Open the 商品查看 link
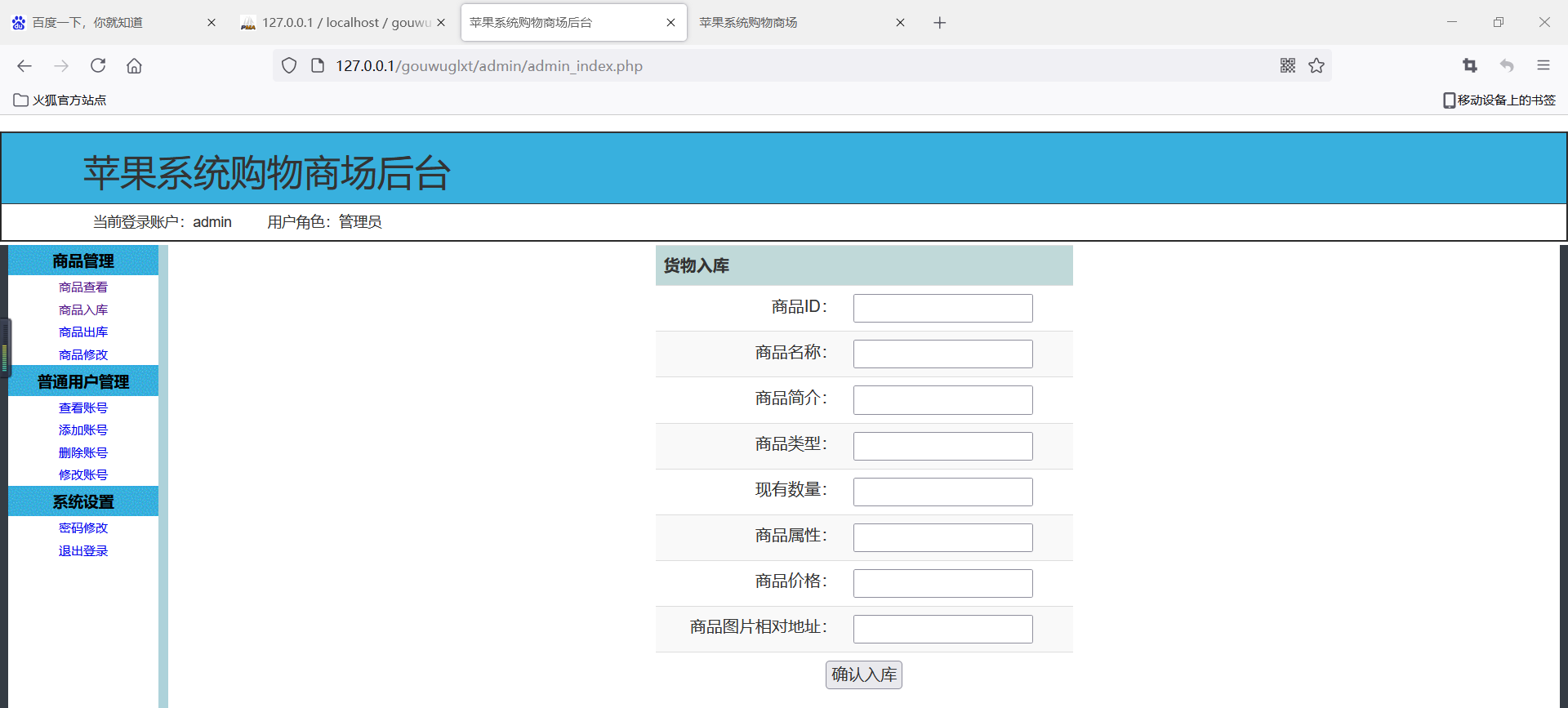 (83, 287)
